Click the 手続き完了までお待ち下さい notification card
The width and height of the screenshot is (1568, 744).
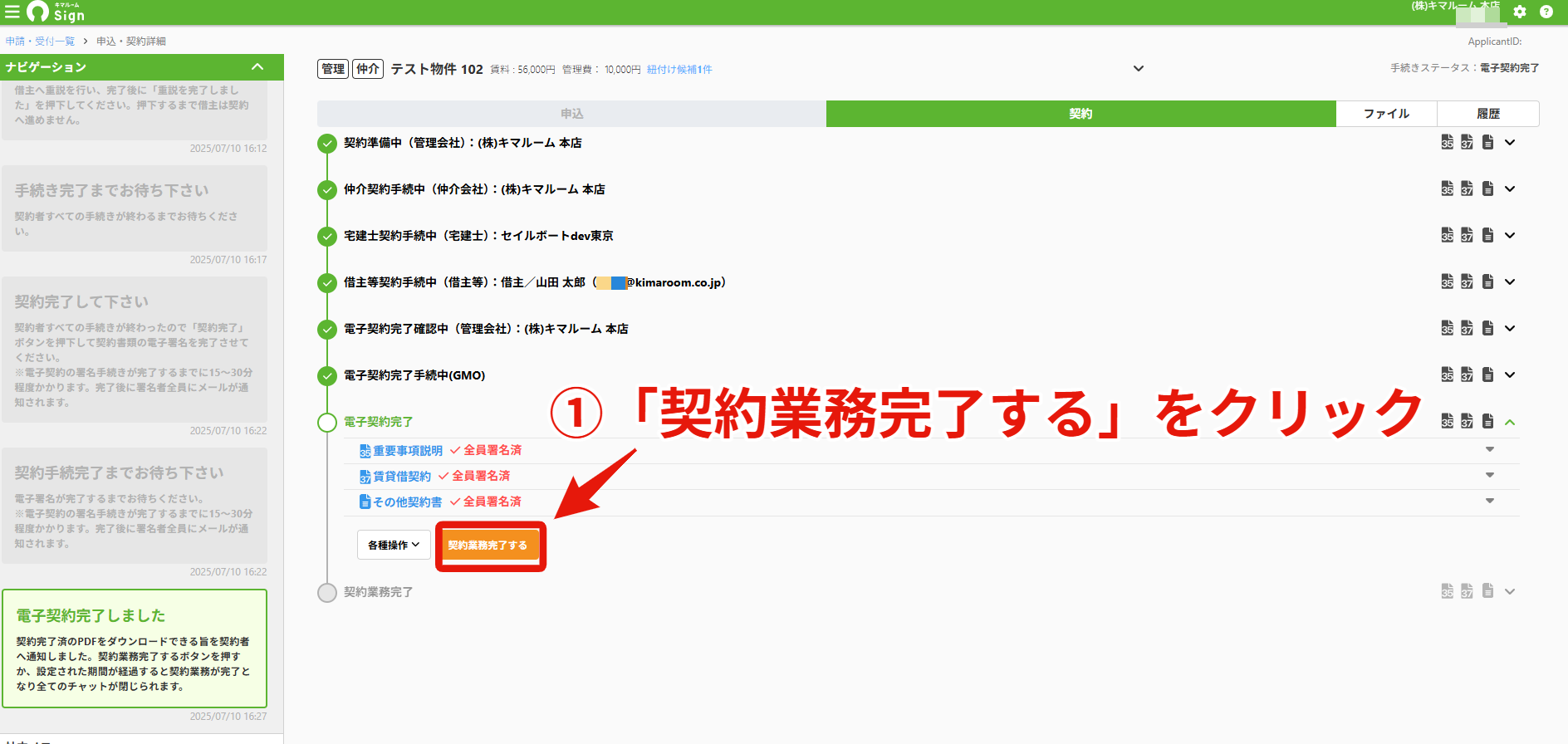(135, 208)
